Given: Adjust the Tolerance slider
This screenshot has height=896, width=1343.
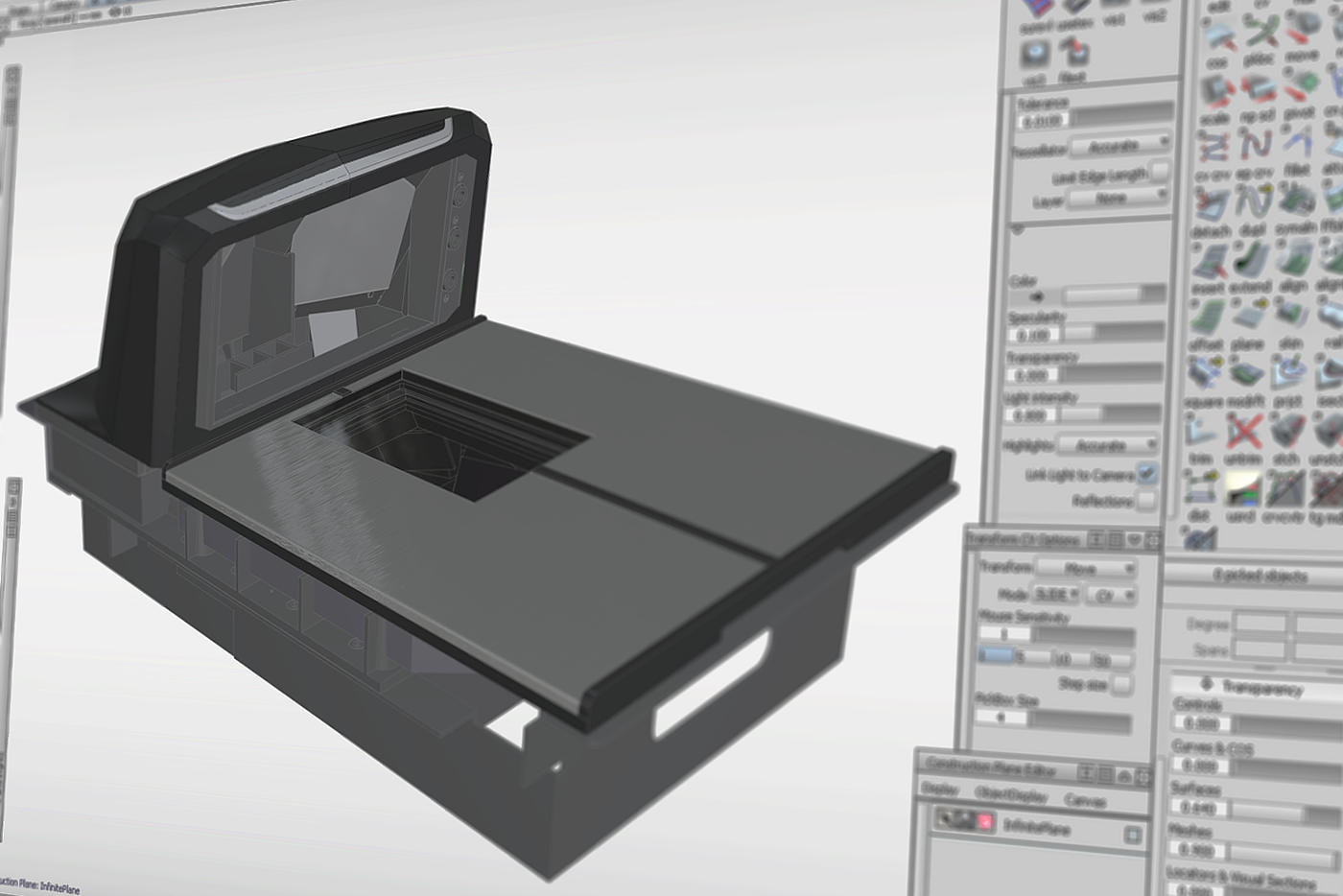Looking at the screenshot, I should tap(1123, 115).
